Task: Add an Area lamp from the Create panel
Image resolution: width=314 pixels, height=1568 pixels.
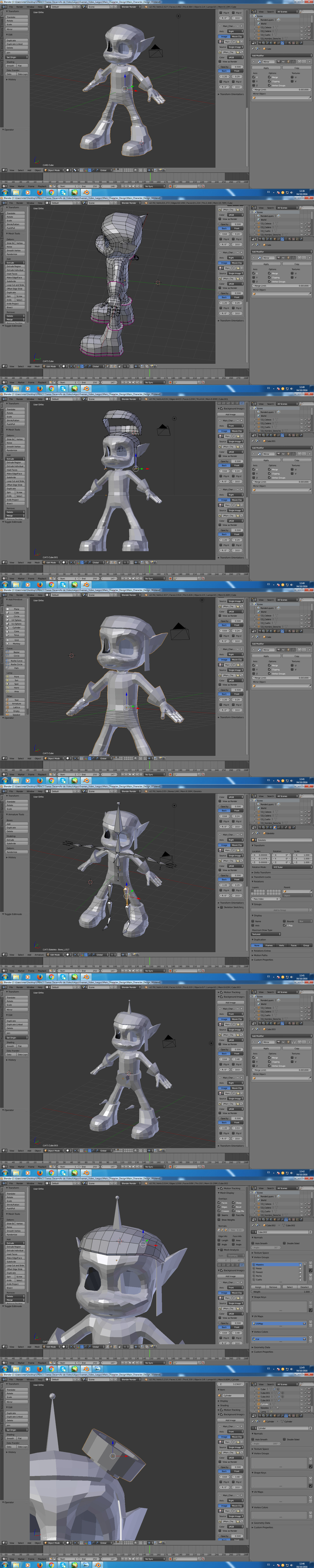Action: tap(15, 692)
